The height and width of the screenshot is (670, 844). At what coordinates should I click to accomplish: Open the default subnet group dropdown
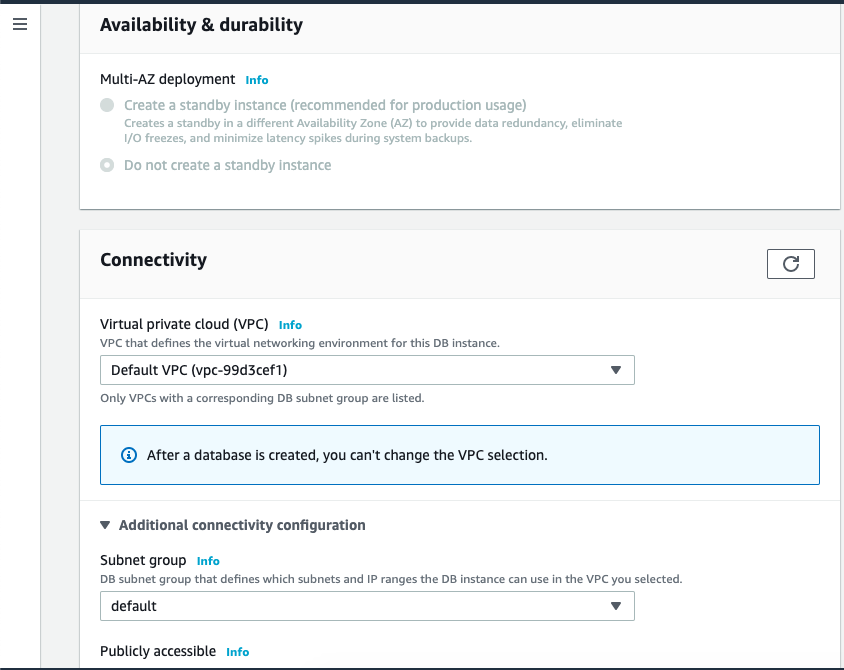[x=367, y=606]
